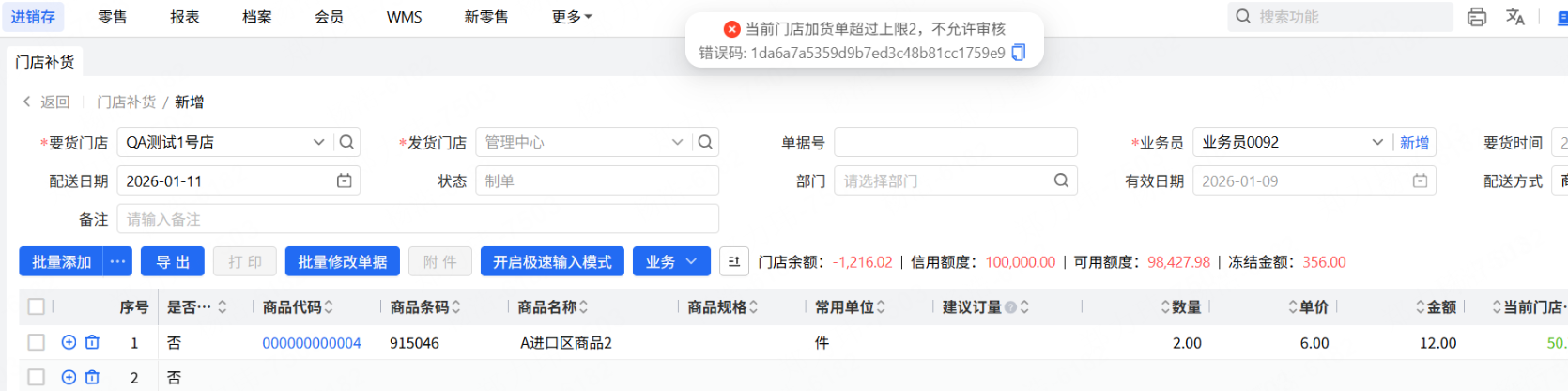1568x391 pixels.
Task: Expand the 业务员 dropdown
Action: (1377, 142)
